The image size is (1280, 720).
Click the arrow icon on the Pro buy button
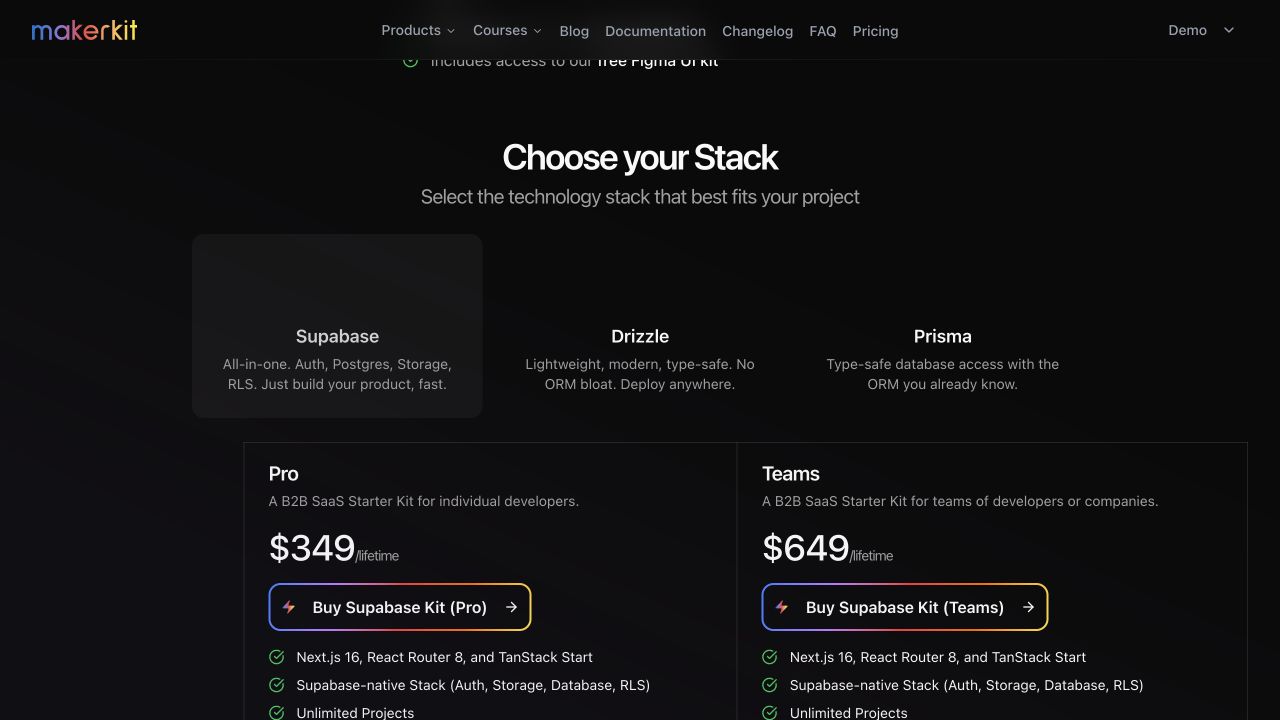(x=511, y=607)
